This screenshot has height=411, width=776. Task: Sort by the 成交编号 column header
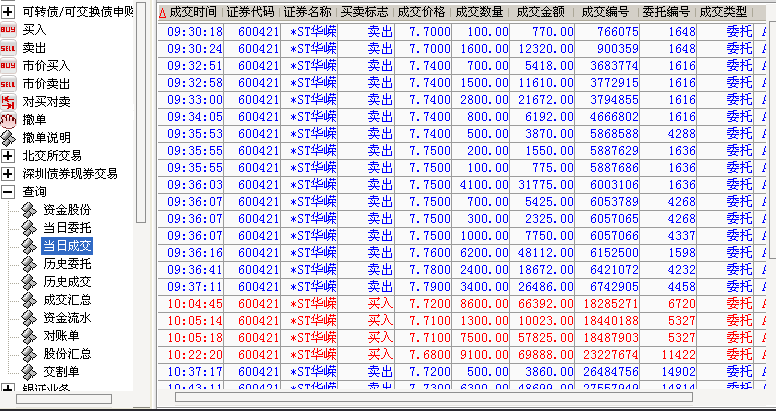pyautogui.click(x=606, y=12)
